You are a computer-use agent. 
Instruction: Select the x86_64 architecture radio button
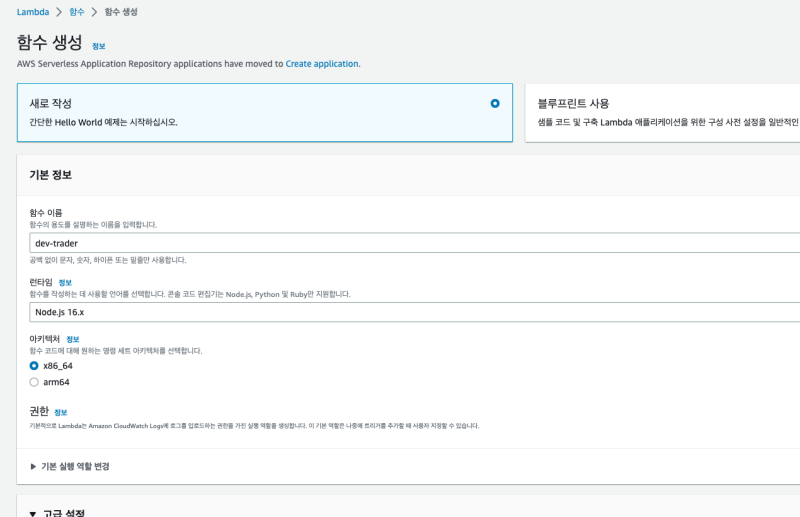35,366
